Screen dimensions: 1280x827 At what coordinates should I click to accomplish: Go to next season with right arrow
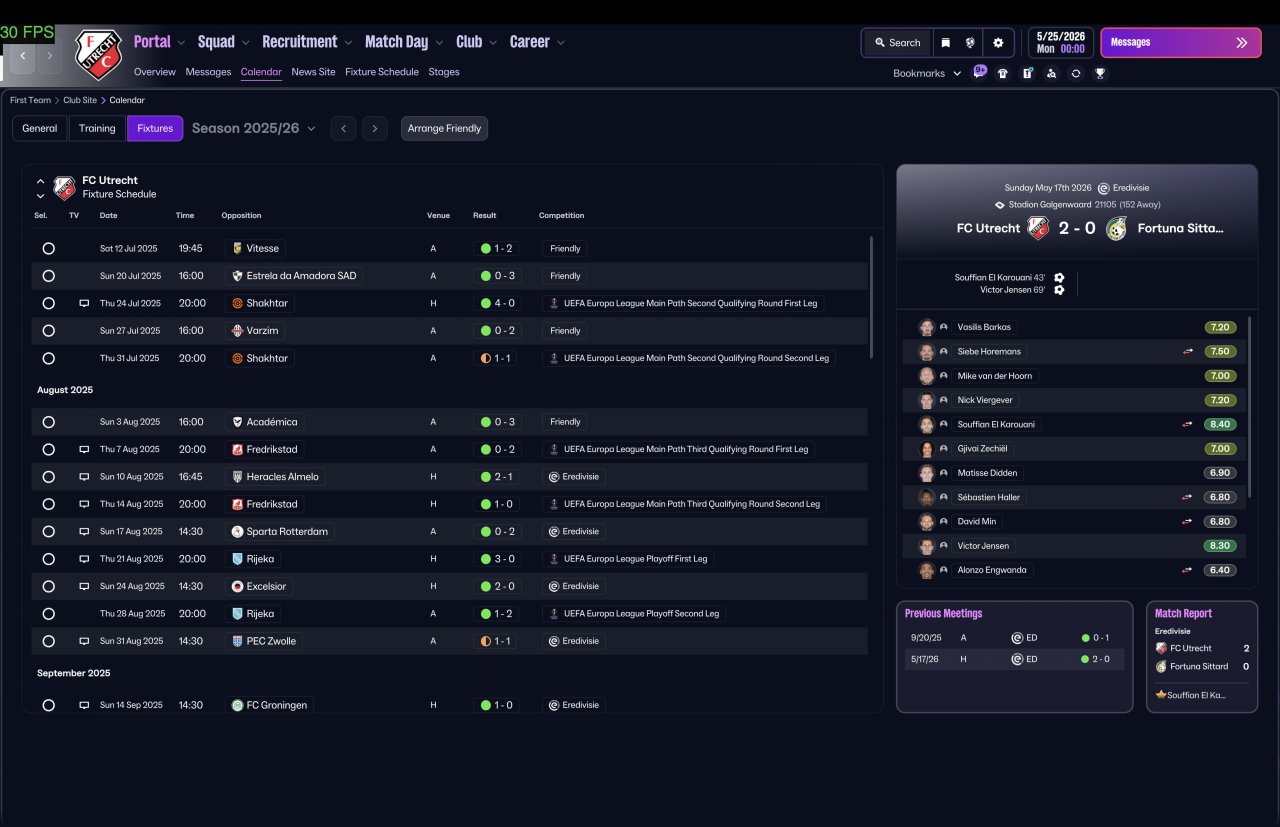click(375, 128)
